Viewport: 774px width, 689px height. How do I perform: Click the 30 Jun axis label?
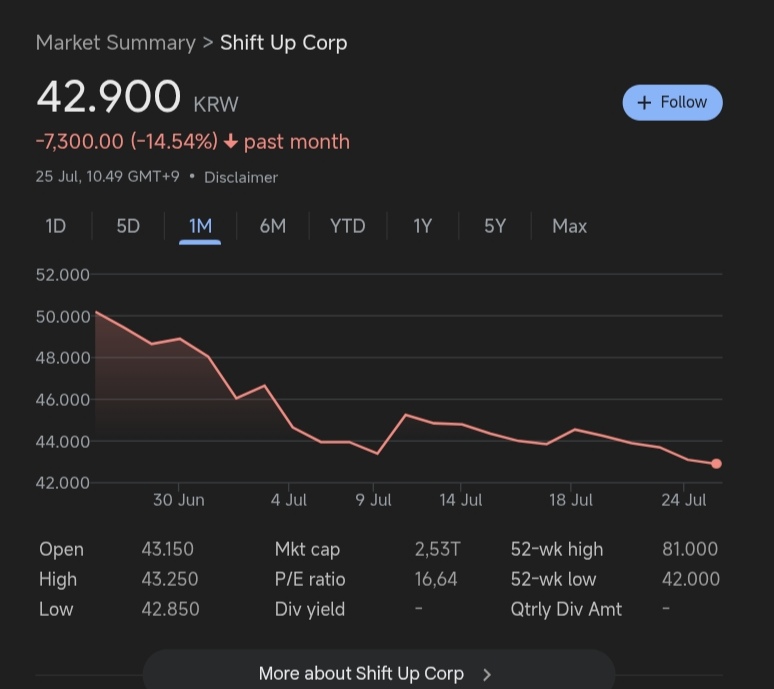(x=179, y=500)
